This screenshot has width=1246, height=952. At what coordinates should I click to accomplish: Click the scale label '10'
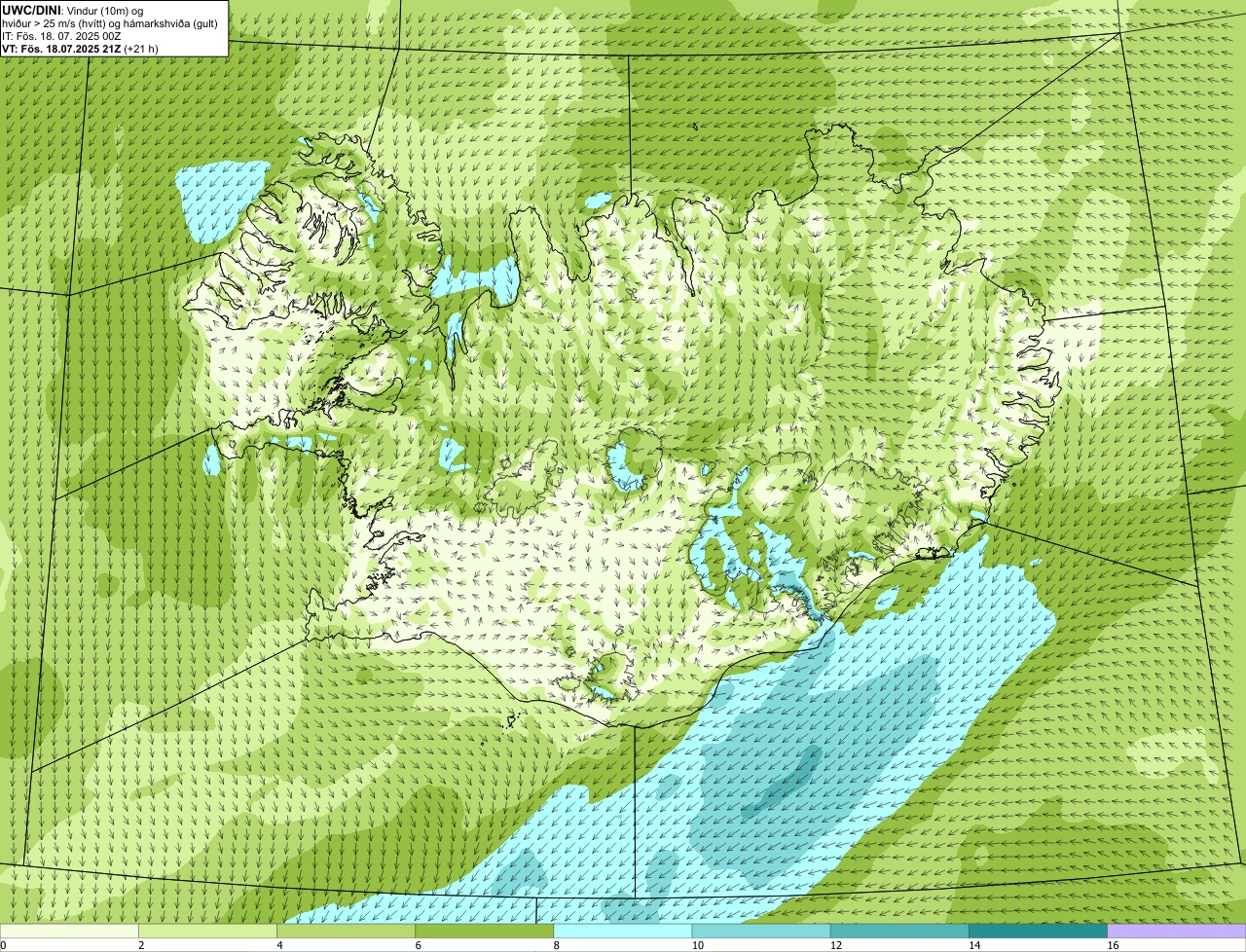pyautogui.click(x=697, y=945)
